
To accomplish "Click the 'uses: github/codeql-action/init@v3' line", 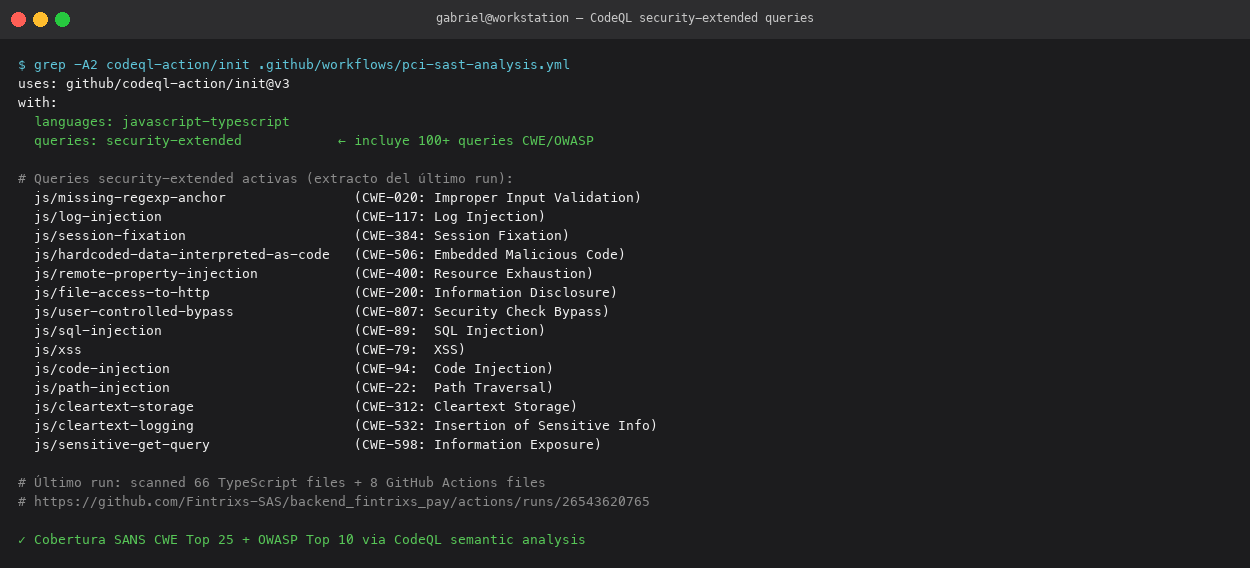I will (x=154, y=84).
